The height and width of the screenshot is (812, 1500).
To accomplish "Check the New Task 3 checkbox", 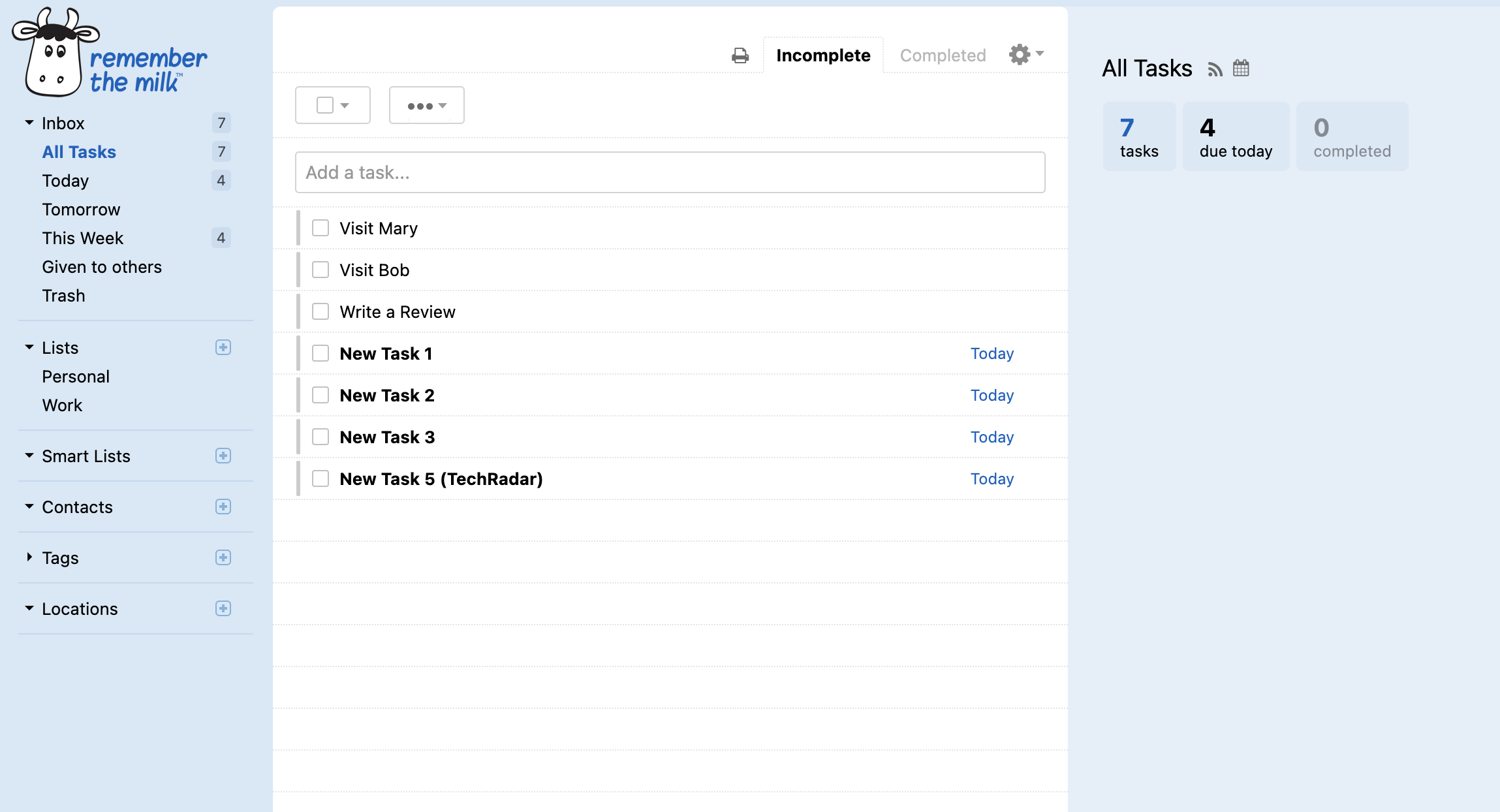I will 320,437.
